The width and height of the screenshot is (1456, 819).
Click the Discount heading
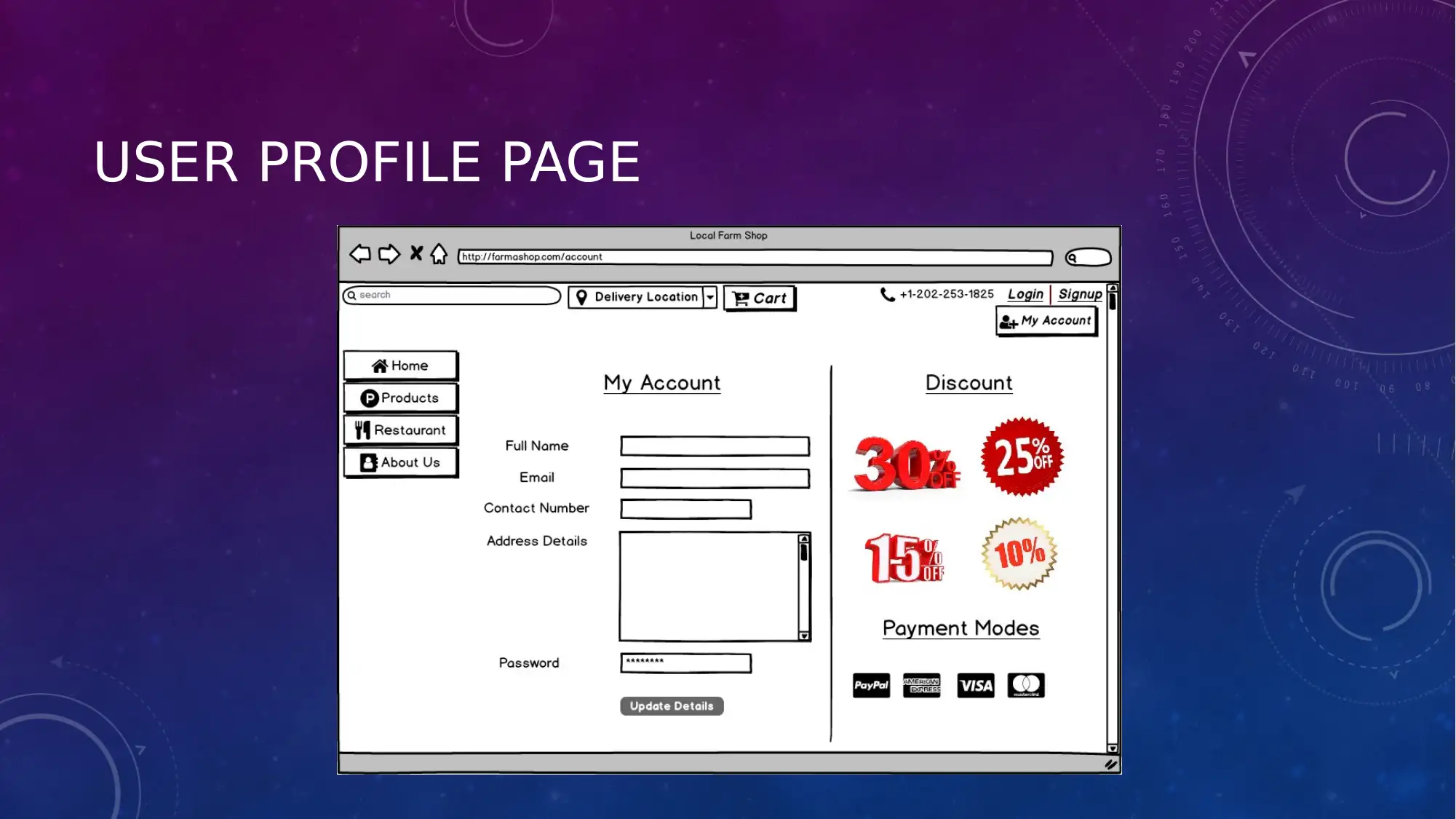coord(968,383)
